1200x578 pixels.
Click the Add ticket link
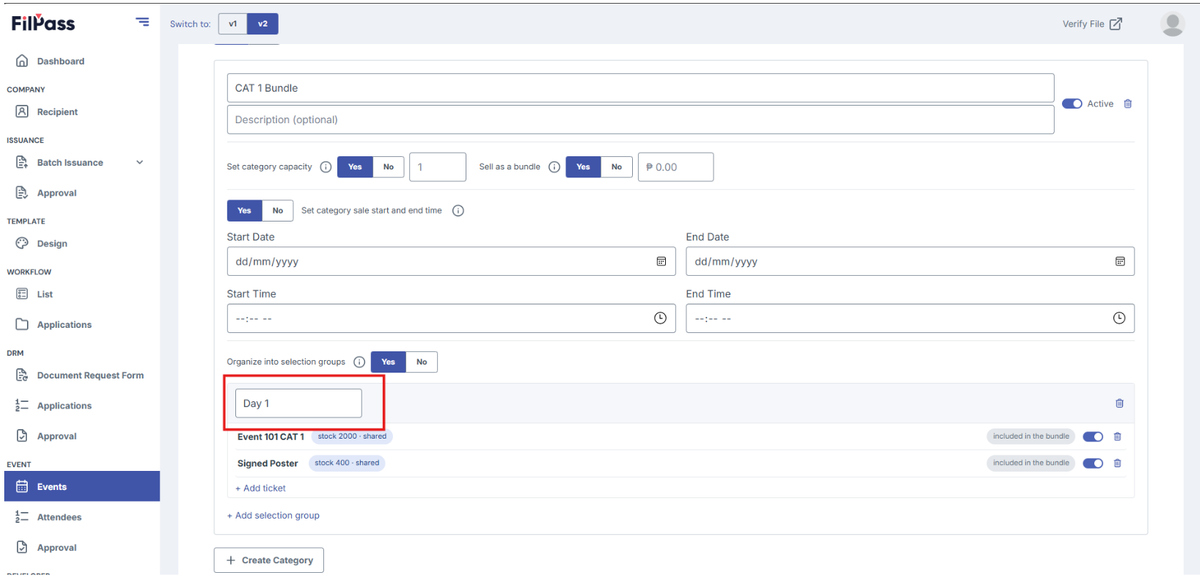pyautogui.click(x=260, y=488)
